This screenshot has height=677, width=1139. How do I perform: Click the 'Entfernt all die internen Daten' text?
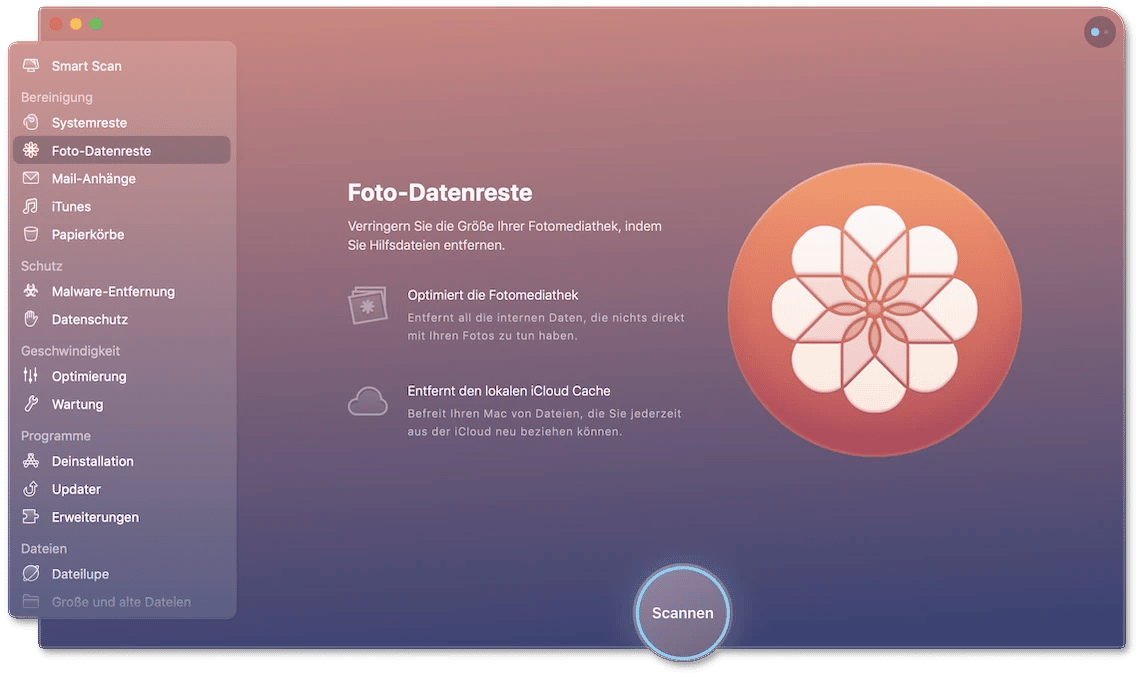pyautogui.click(x=546, y=326)
